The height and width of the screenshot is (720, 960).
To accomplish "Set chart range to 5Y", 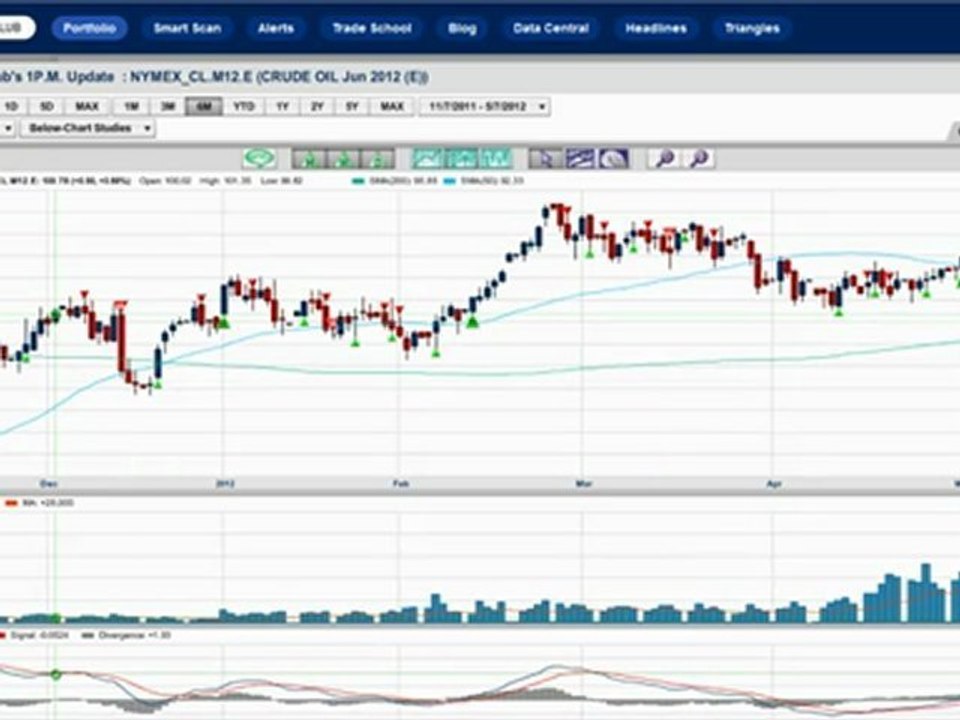I will (x=352, y=107).
